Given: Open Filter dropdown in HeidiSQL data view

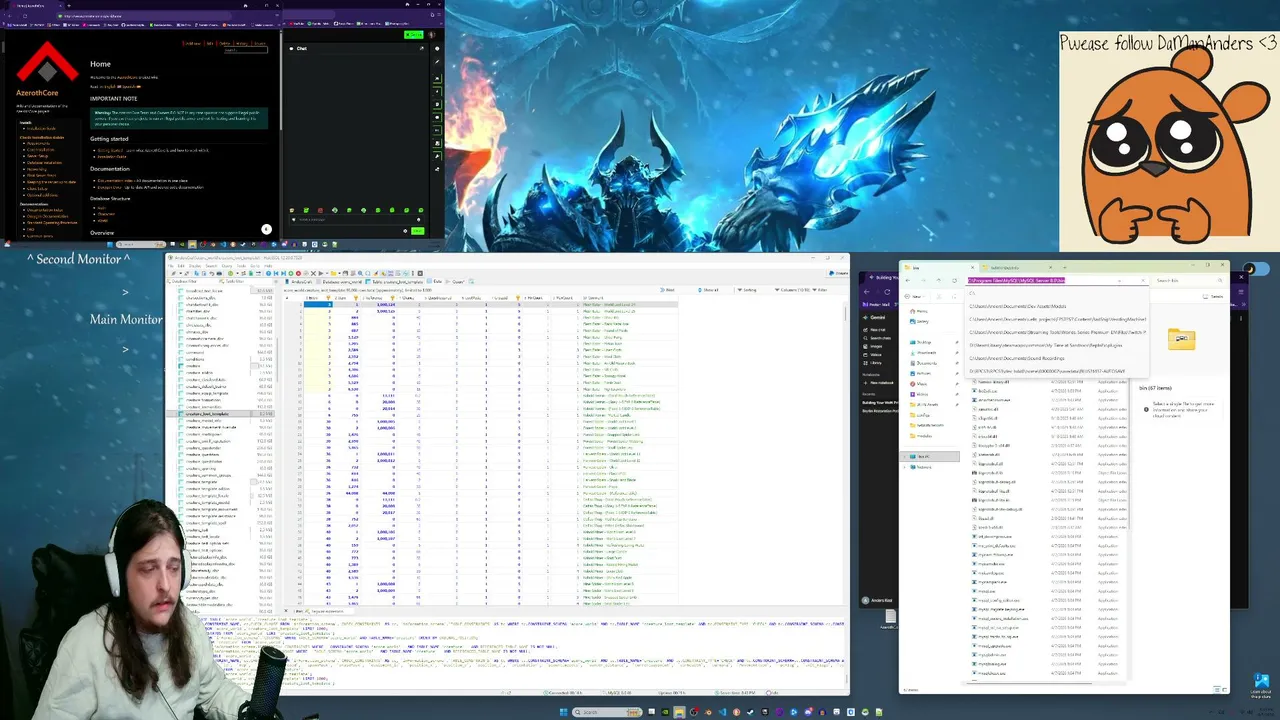Looking at the screenshot, I should pos(821,290).
